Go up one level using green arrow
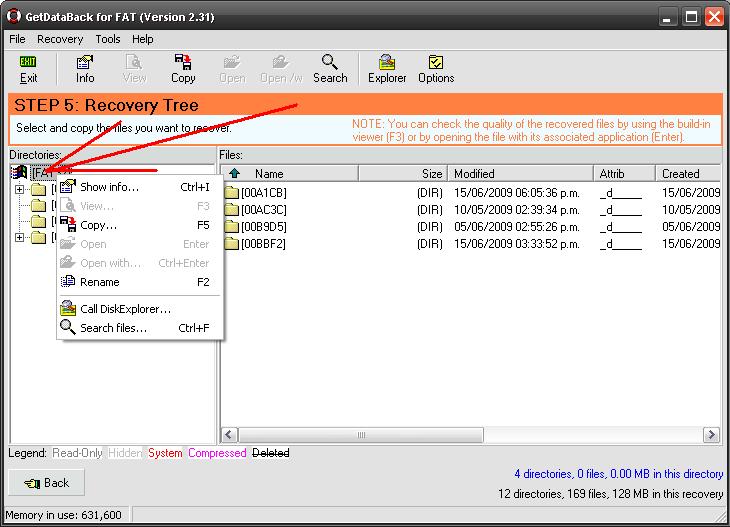Image resolution: width=730 pixels, height=527 pixels. click(234, 173)
